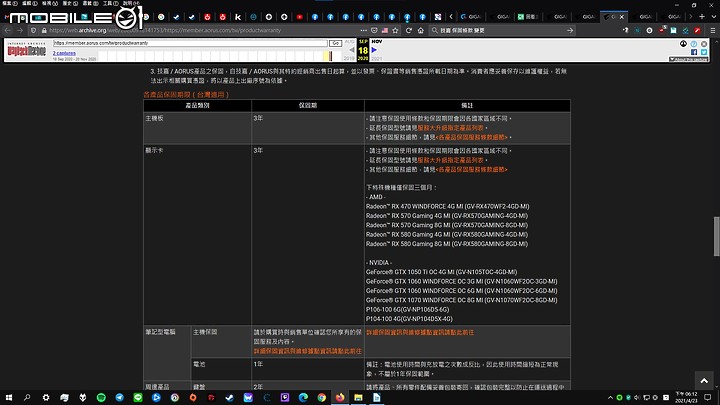Open the 工具 menu

click(110, 3)
